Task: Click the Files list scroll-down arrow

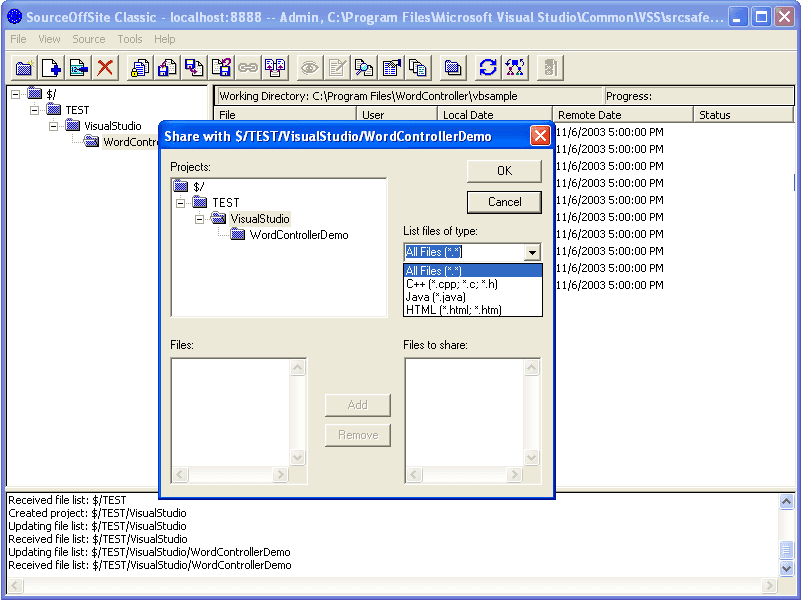Action: 297,457
